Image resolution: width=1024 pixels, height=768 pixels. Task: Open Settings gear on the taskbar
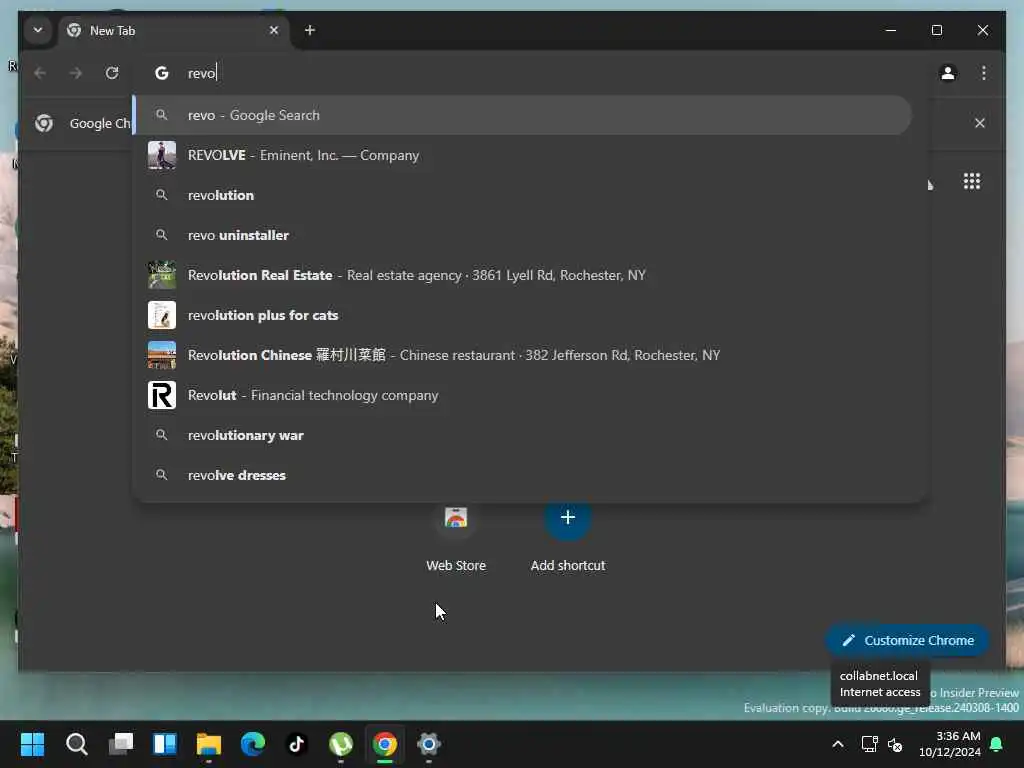pos(428,744)
